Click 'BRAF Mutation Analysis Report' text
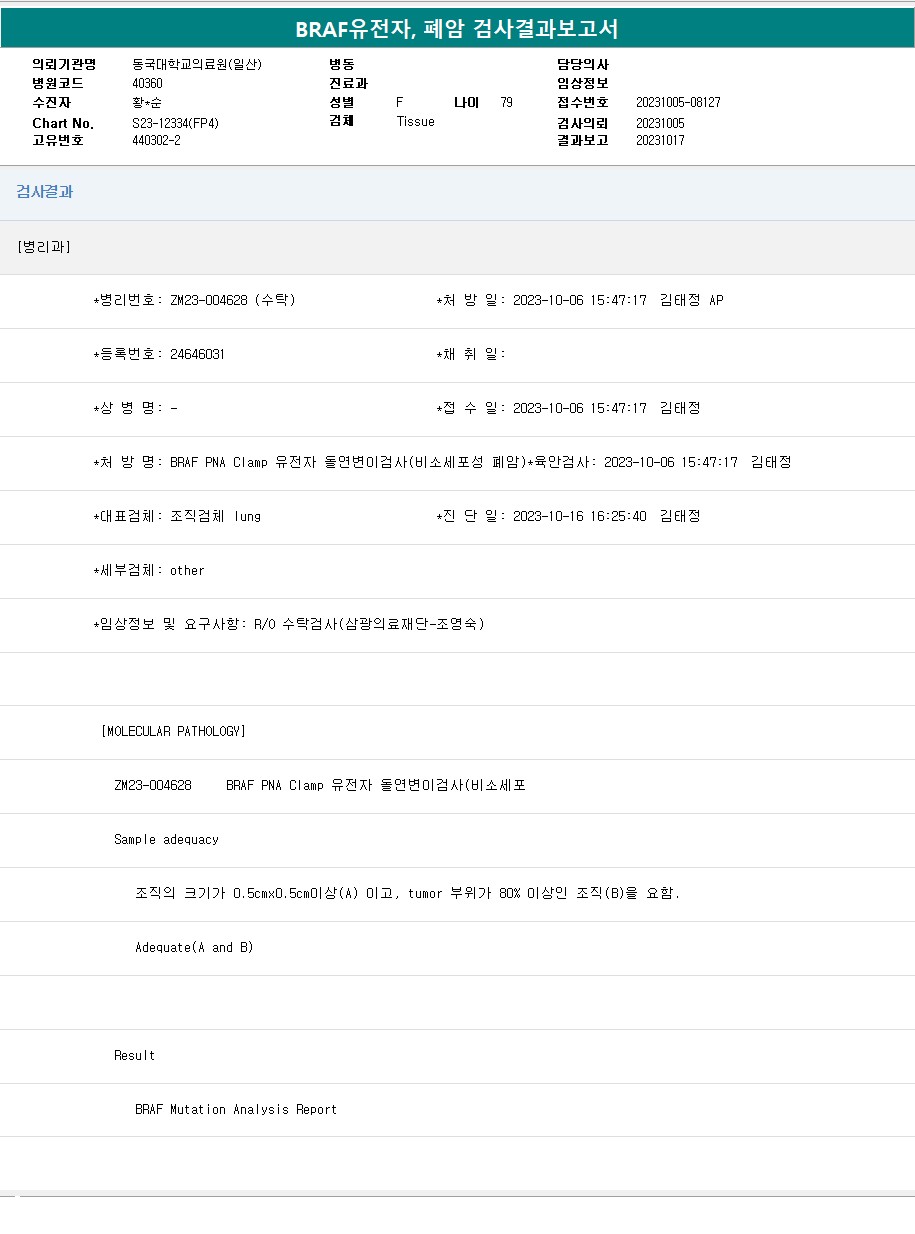 click(236, 1109)
